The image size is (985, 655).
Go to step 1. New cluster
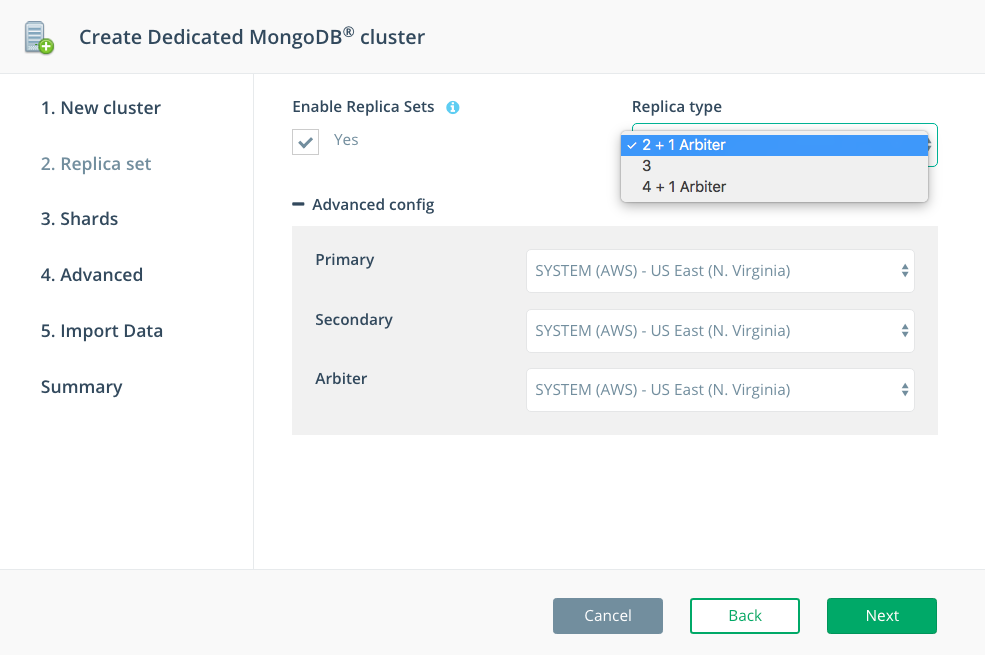pos(101,108)
